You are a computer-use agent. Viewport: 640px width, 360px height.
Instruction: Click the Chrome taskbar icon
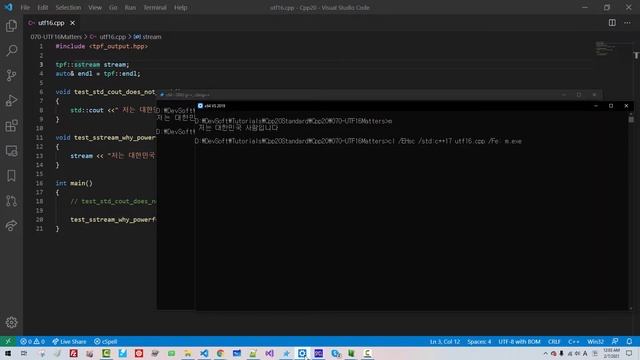coord(220,353)
